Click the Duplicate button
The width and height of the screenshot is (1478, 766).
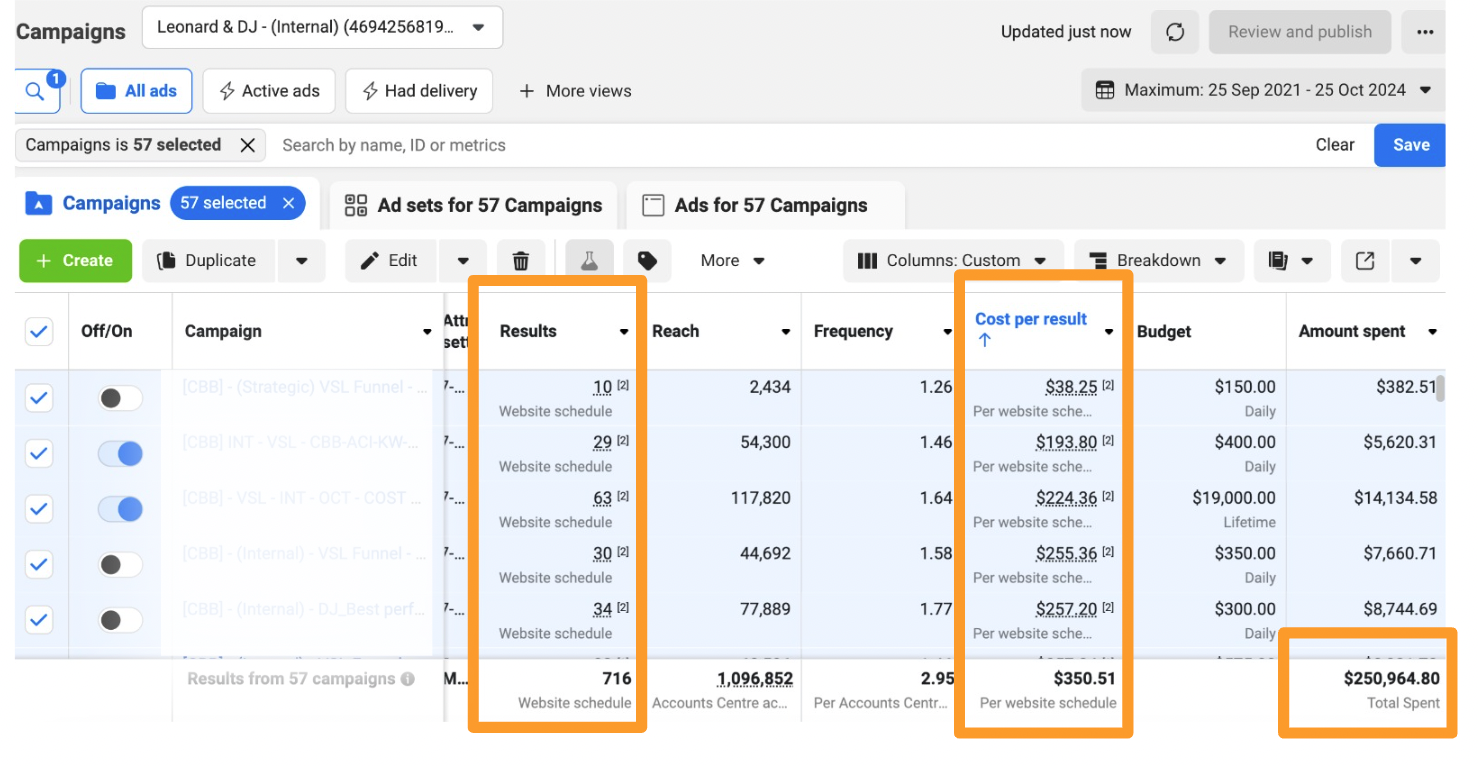(208, 261)
